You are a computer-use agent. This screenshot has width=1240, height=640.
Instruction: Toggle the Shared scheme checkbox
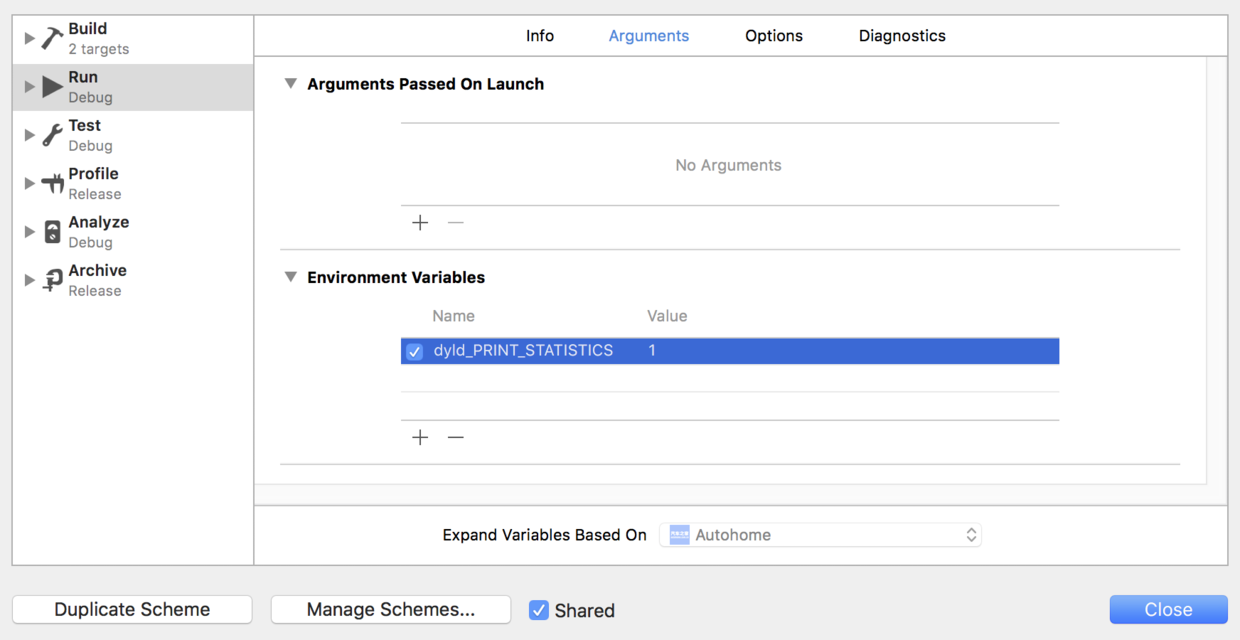539,610
